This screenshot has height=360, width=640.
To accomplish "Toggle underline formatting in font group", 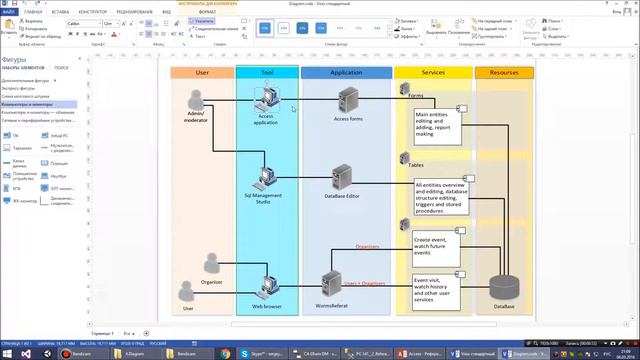I will (x=85, y=34).
